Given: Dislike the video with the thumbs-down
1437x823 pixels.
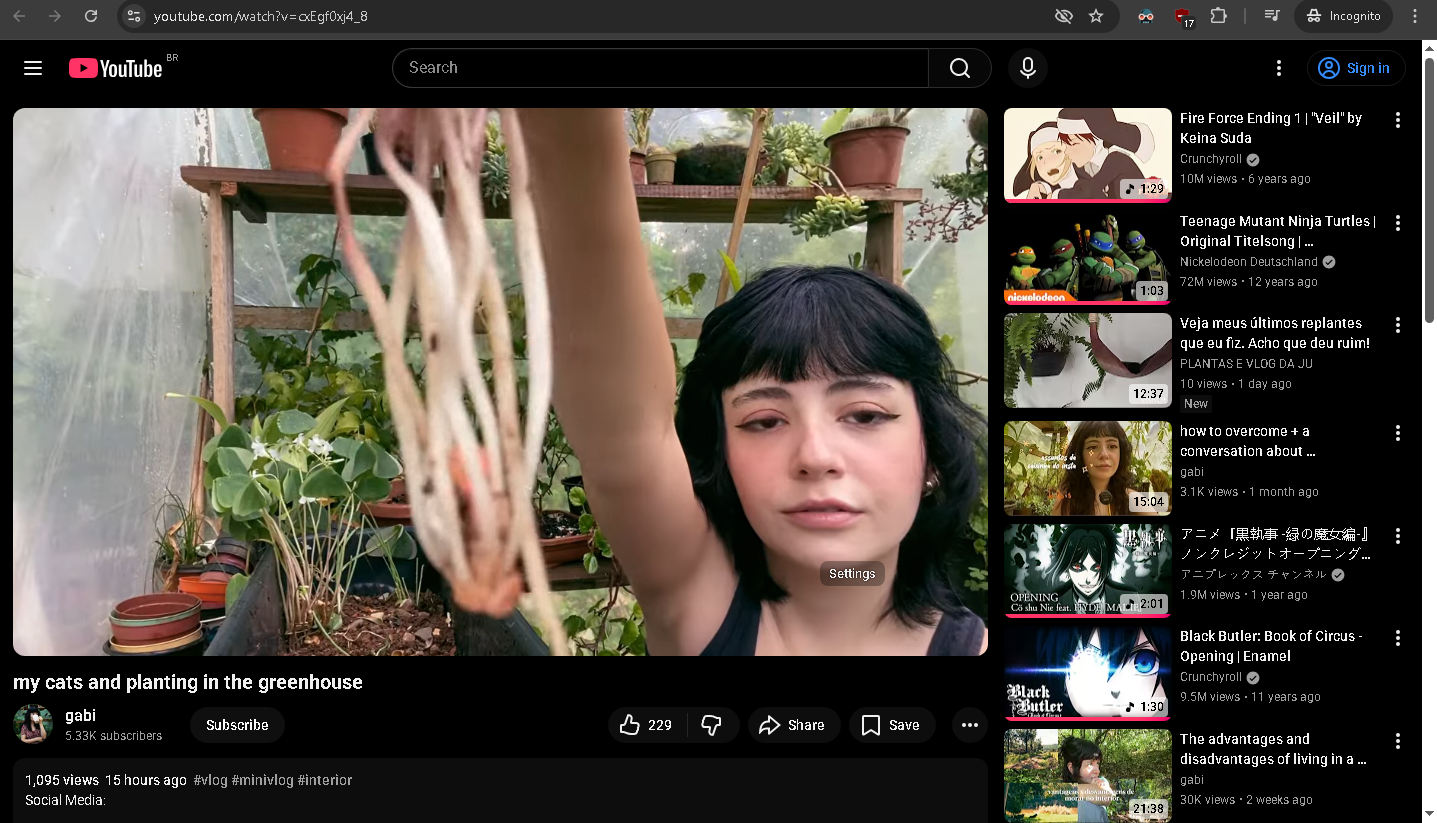Looking at the screenshot, I should 712,725.
